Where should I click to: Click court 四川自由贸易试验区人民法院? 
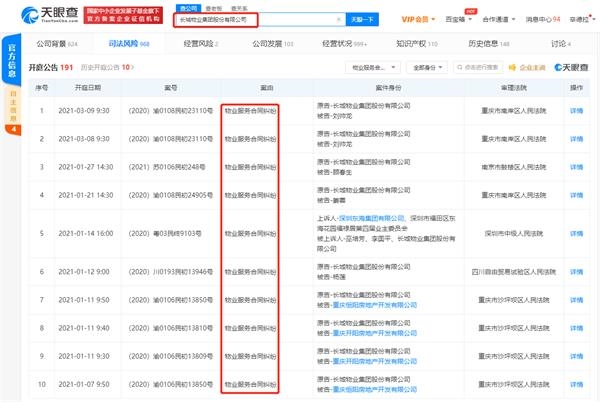pyautogui.click(x=514, y=272)
